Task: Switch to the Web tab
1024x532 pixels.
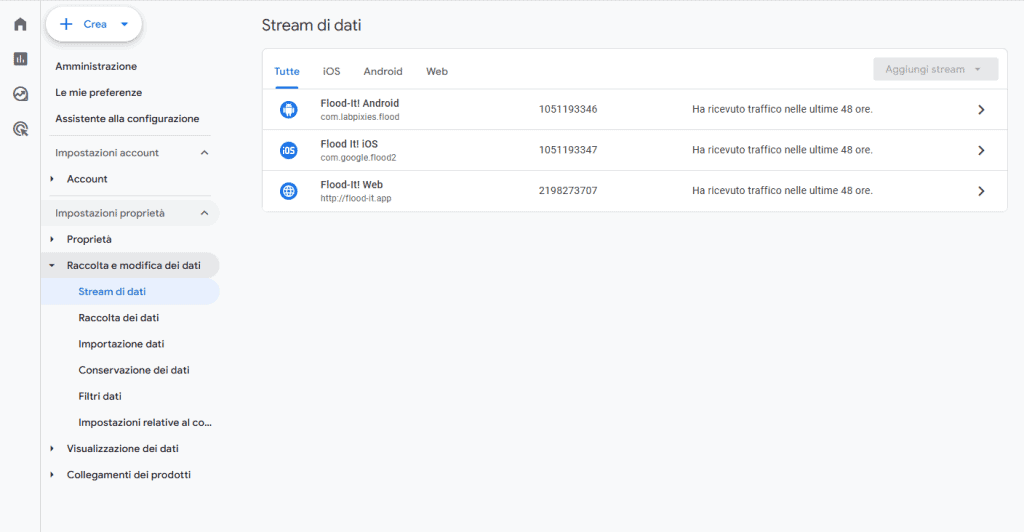Action: [x=437, y=71]
